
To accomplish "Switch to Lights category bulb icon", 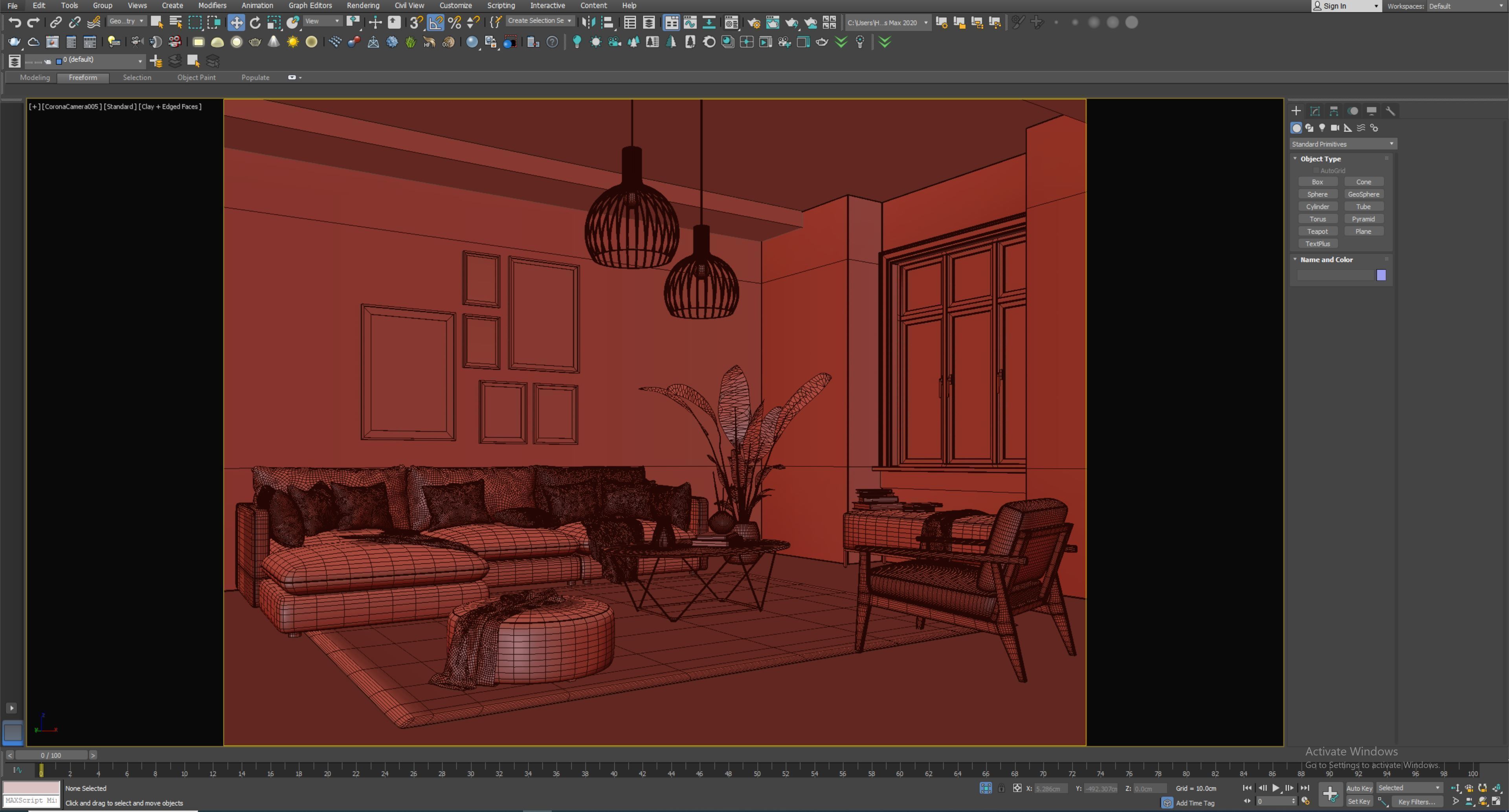I will coord(1322,128).
